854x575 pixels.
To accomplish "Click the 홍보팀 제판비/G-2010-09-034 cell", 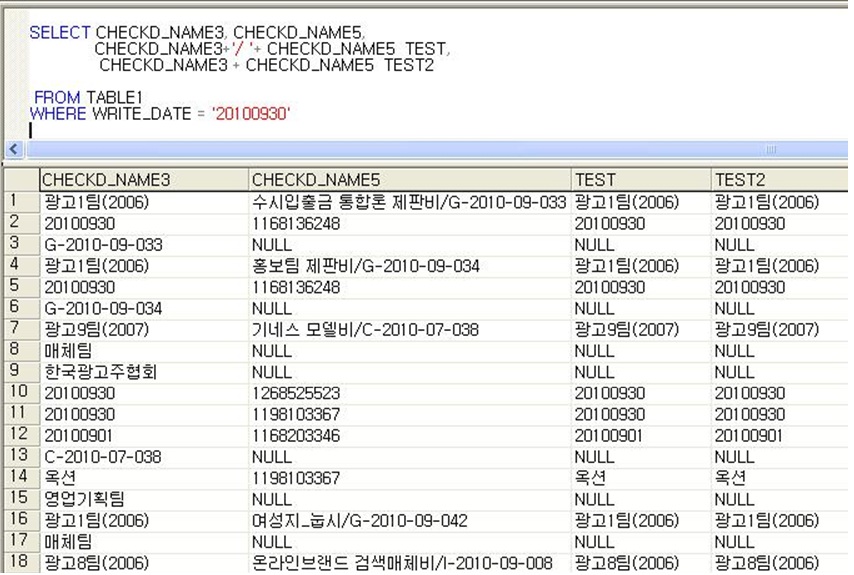I will pos(365,266).
